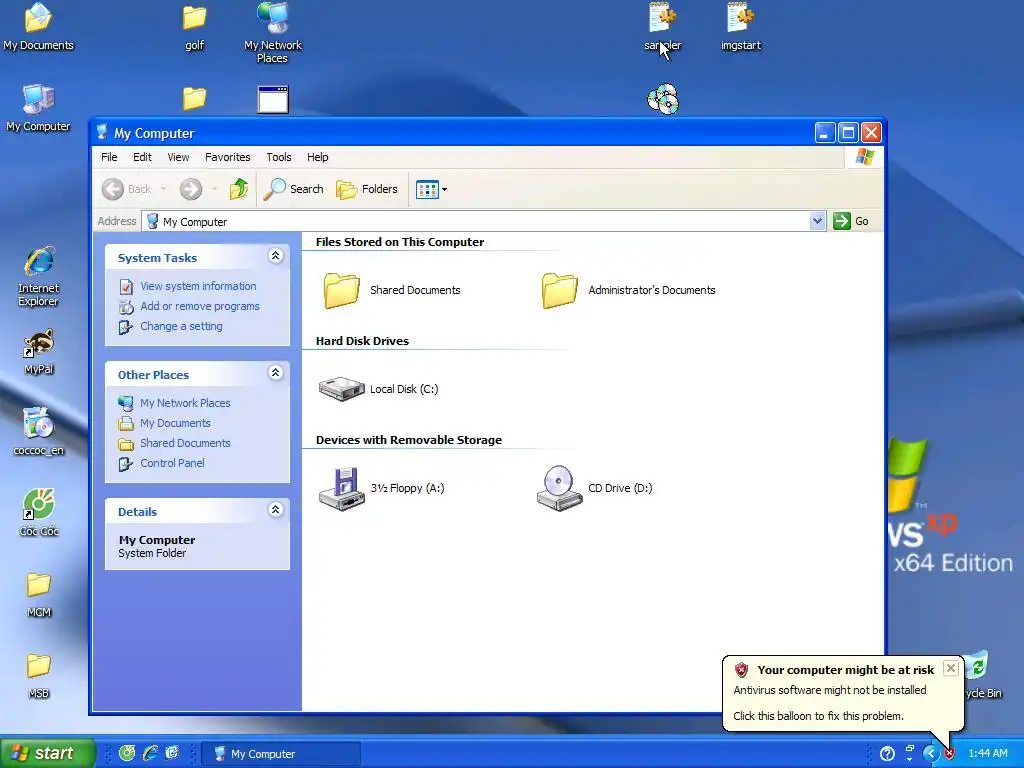The width and height of the screenshot is (1024, 768).
Task: Collapse the Other Places panel
Action: (276, 373)
